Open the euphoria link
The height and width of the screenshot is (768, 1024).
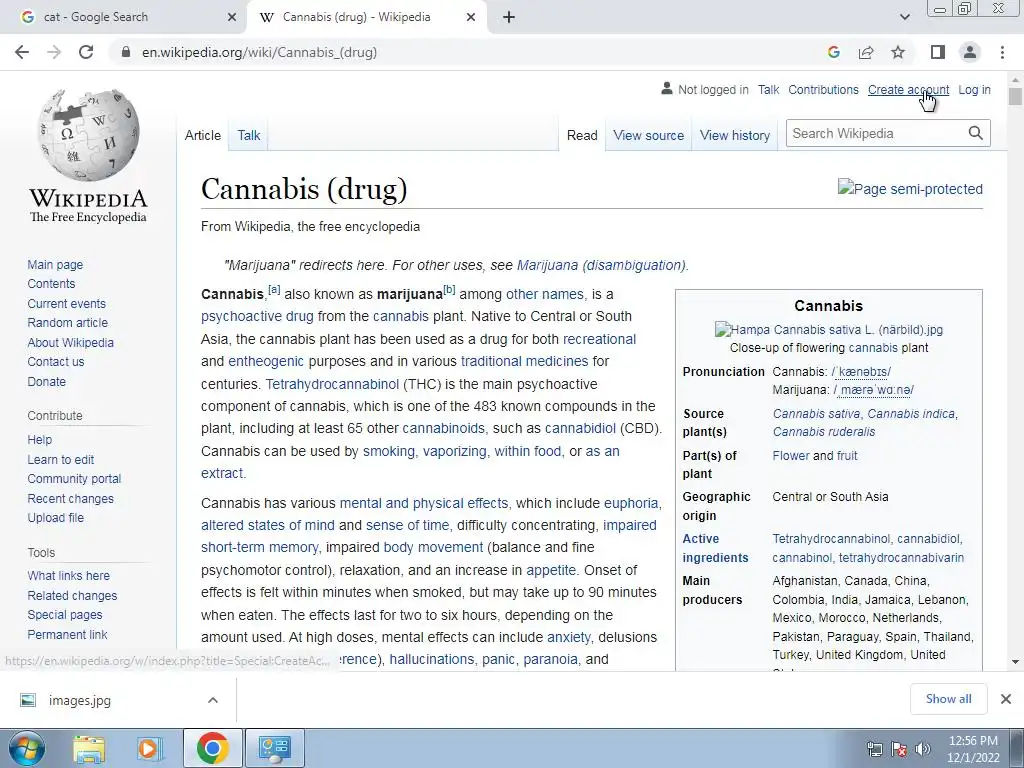(x=631, y=503)
